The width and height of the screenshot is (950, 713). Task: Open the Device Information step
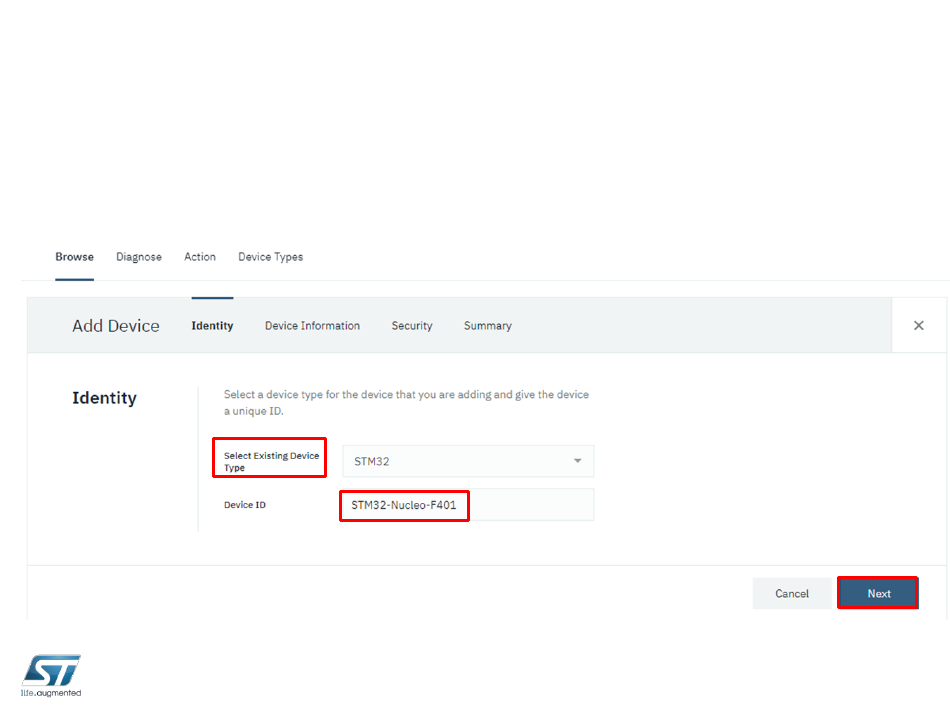[312, 326]
